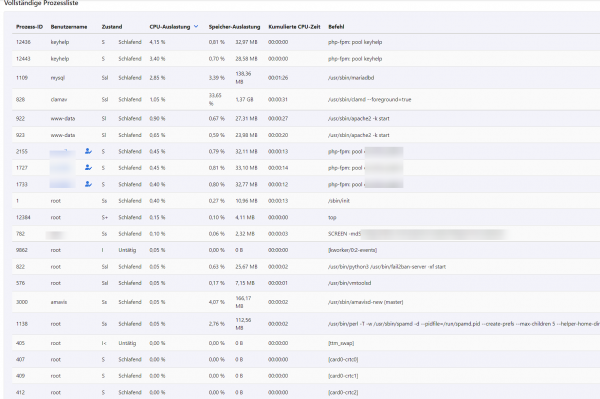Click the [card0-crtc1] command

click(x=343, y=376)
